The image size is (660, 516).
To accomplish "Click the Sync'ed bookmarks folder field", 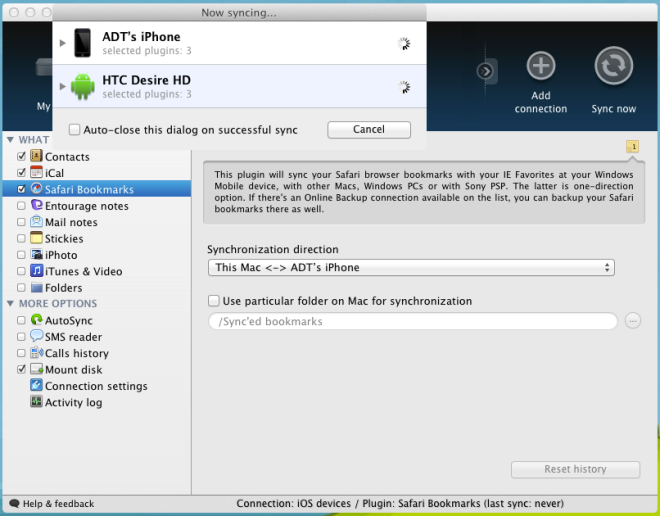I will 412,322.
